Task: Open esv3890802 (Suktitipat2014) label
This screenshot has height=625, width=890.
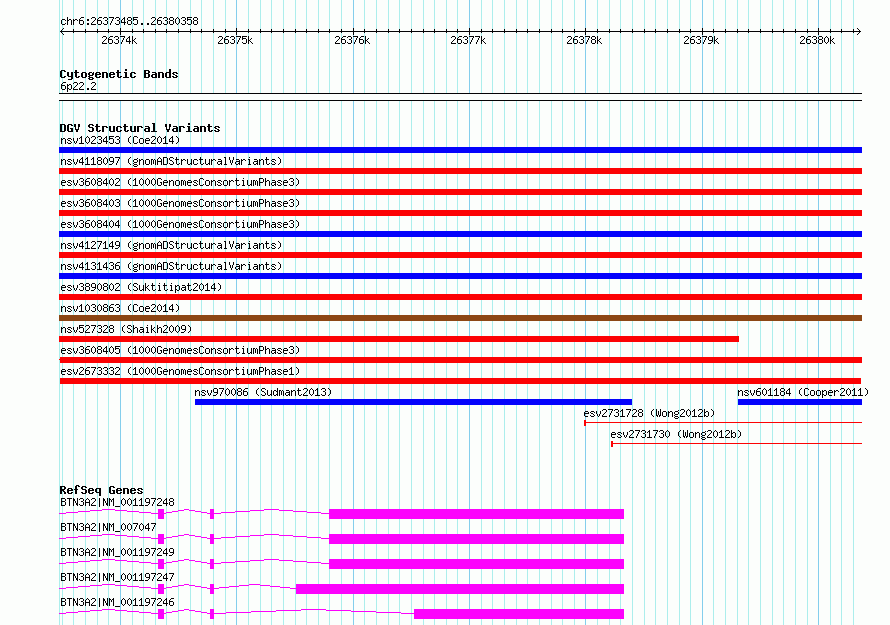Action: point(141,287)
